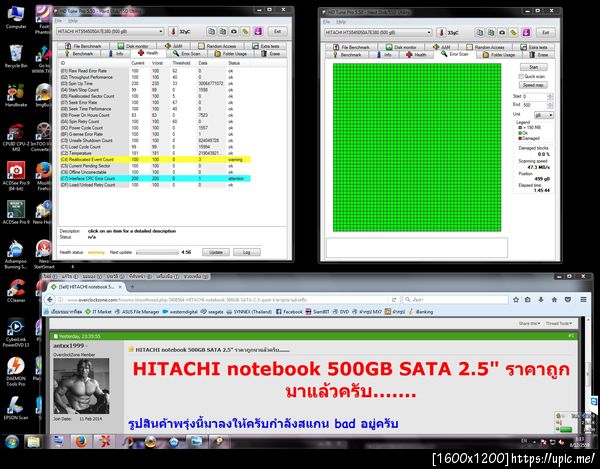
Task: Click Start button in Error Scan window
Action: click(533, 67)
